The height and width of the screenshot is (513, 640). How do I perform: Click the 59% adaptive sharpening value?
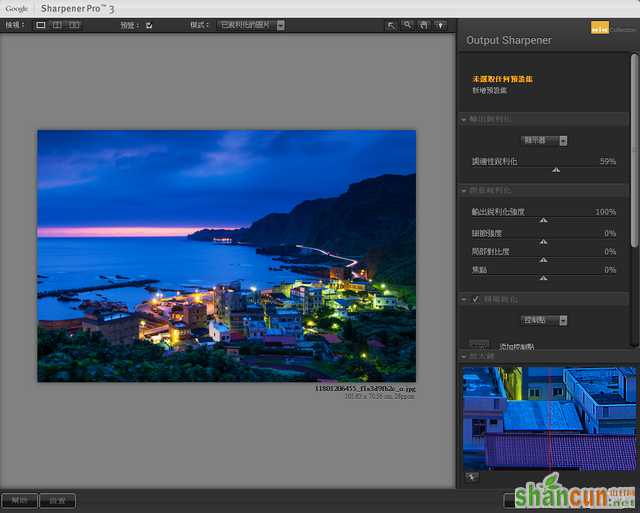(608, 162)
